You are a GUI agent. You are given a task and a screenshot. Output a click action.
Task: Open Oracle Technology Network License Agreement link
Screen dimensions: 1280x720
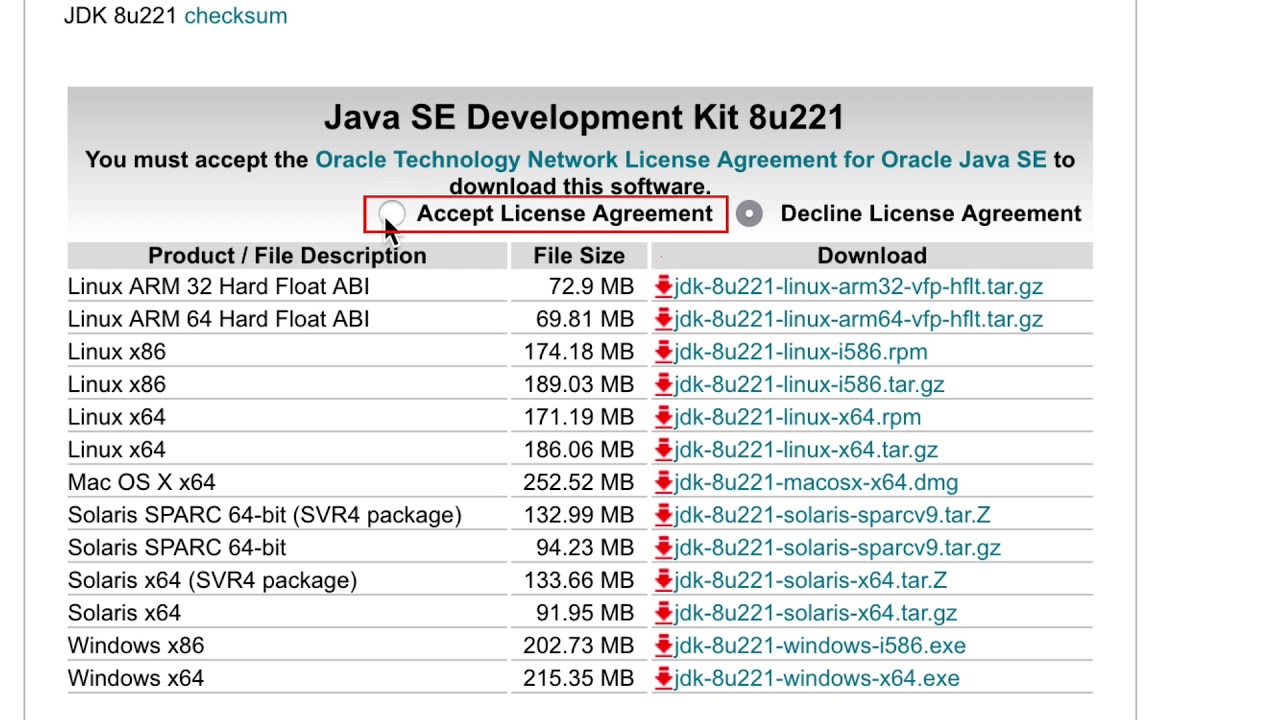tap(680, 160)
